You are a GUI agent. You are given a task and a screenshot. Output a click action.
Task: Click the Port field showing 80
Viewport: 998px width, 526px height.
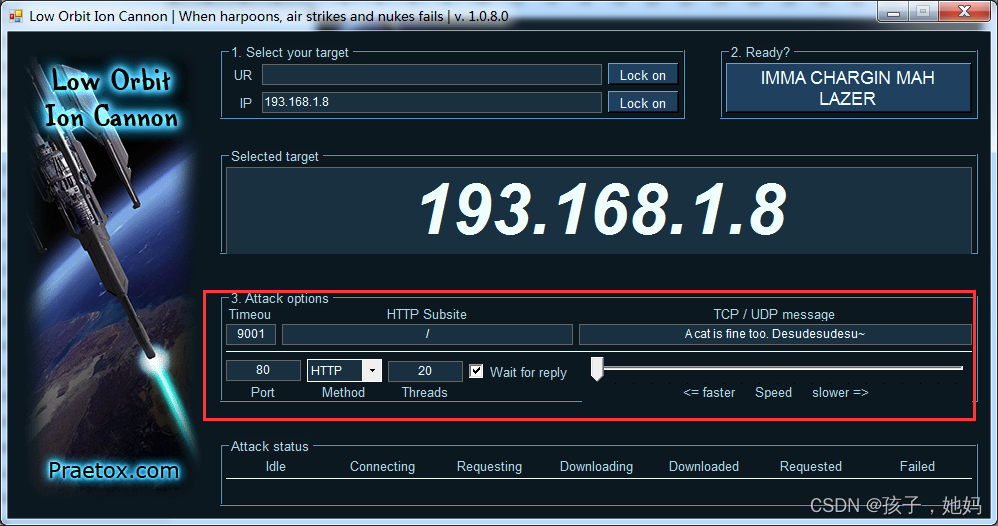[263, 370]
